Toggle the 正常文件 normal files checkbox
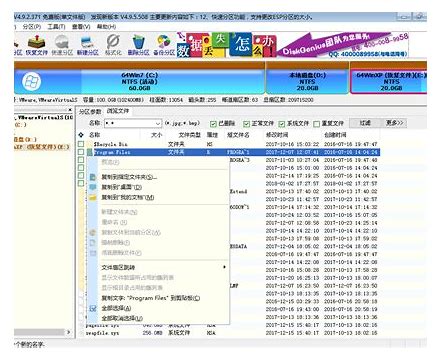The width and height of the screenshot is (442, 360). [x=246, y=124]
